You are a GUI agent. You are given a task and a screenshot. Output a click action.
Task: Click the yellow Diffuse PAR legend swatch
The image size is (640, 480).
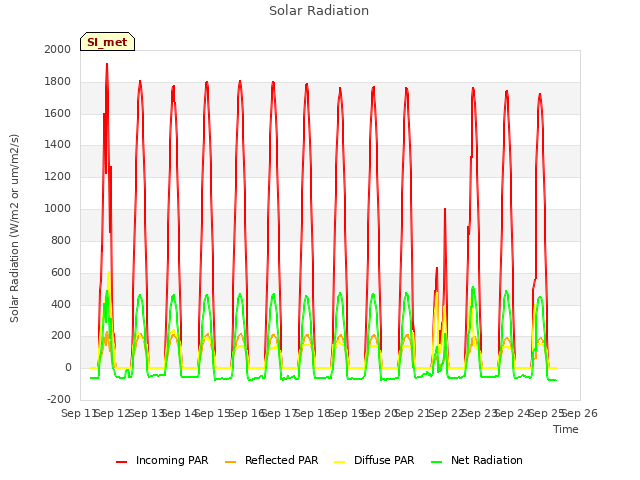[340, 462]
